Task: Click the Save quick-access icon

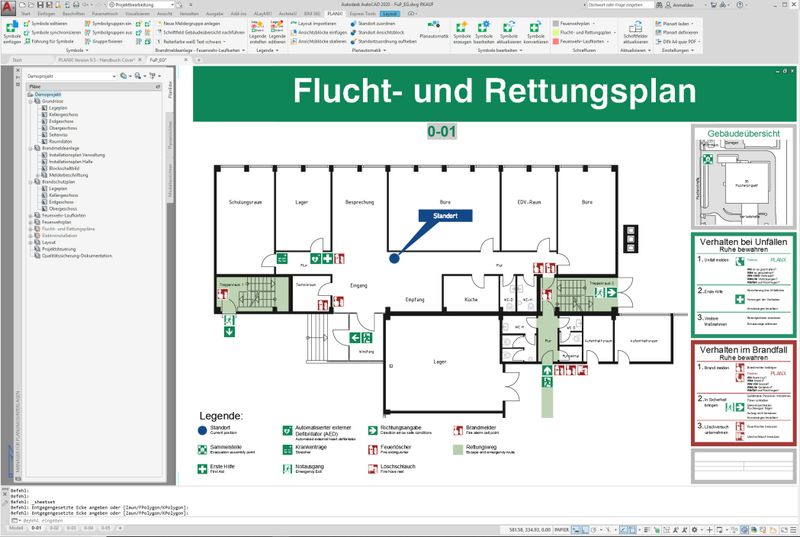Action: pyautogui.click(x=38, y=5)
